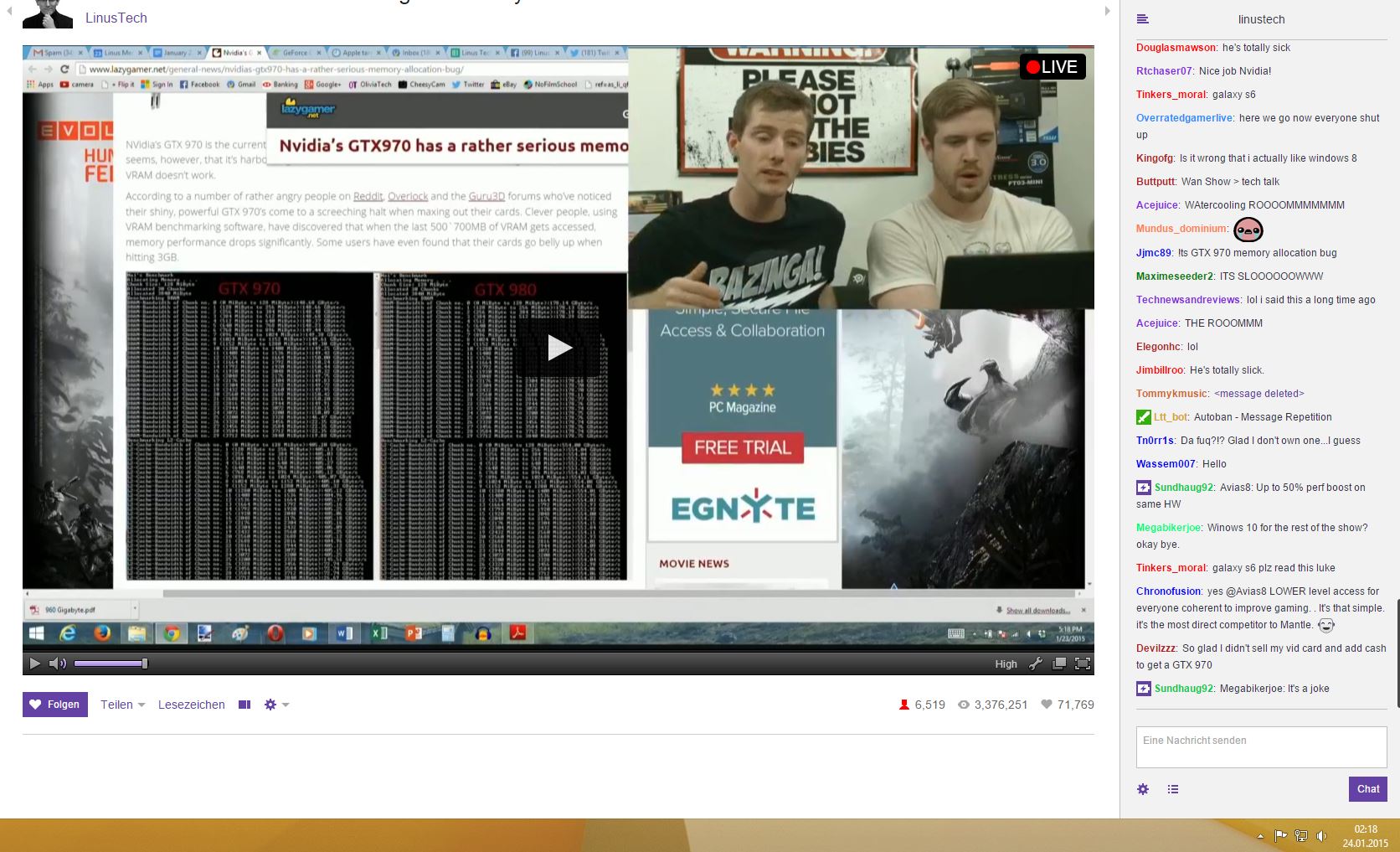Click the large play overlay on the video
This screenshot has width=1400, height=852.
[558, 348]
